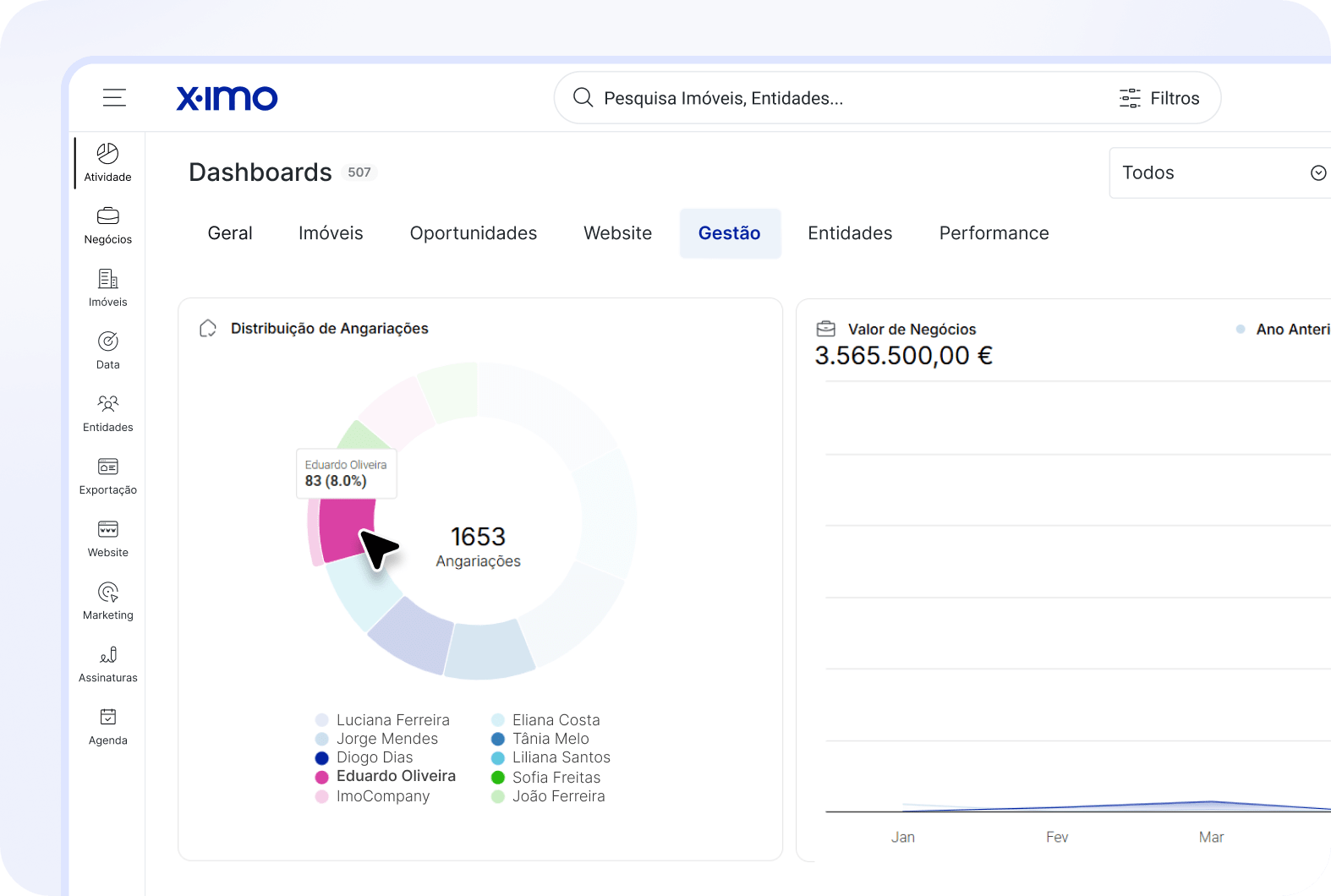Click the Jan axis label
The height and width of the screenshot is (896, 1331).
click(903, 837)
